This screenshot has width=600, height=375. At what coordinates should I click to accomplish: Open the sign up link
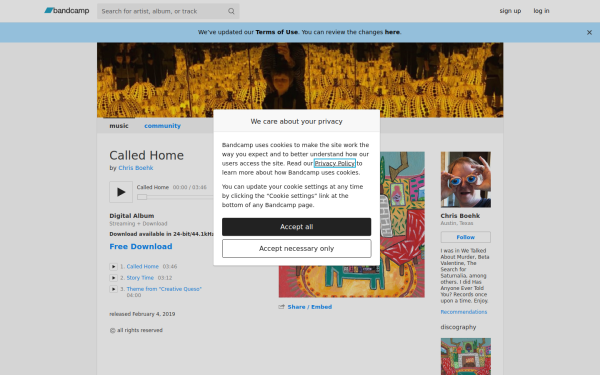click(x=510, y=11)
